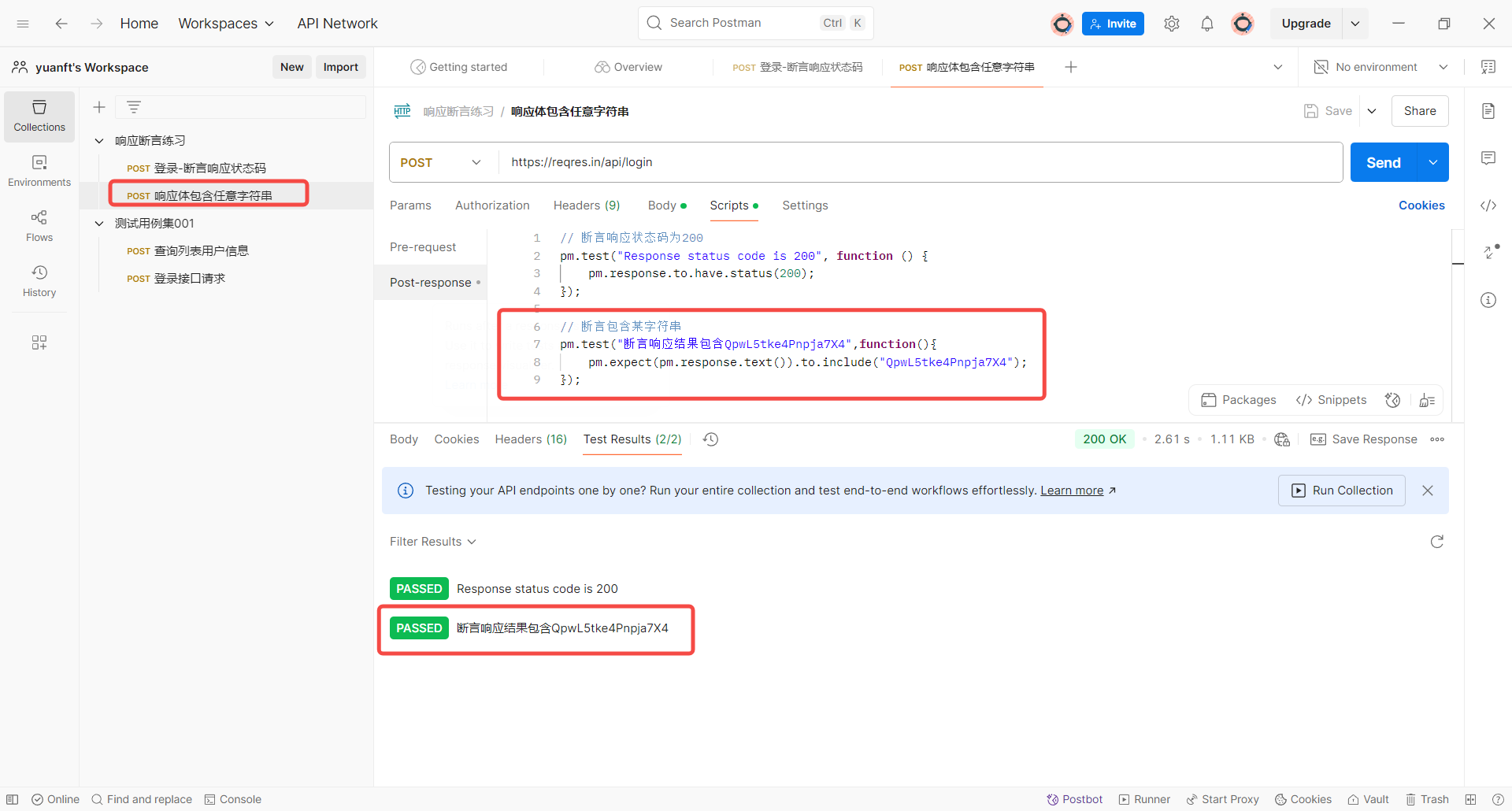Image resolution: width=1512 pixels, height=811 pixels.
Task: Open a new request tab with plus
Action: pos(1071,67)
